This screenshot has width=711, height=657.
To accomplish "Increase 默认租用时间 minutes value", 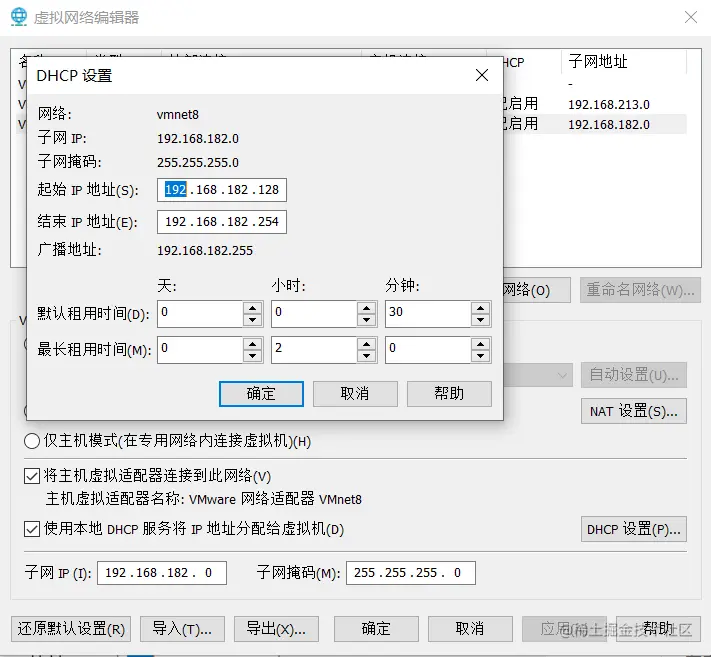I will (x=480, y=308).
